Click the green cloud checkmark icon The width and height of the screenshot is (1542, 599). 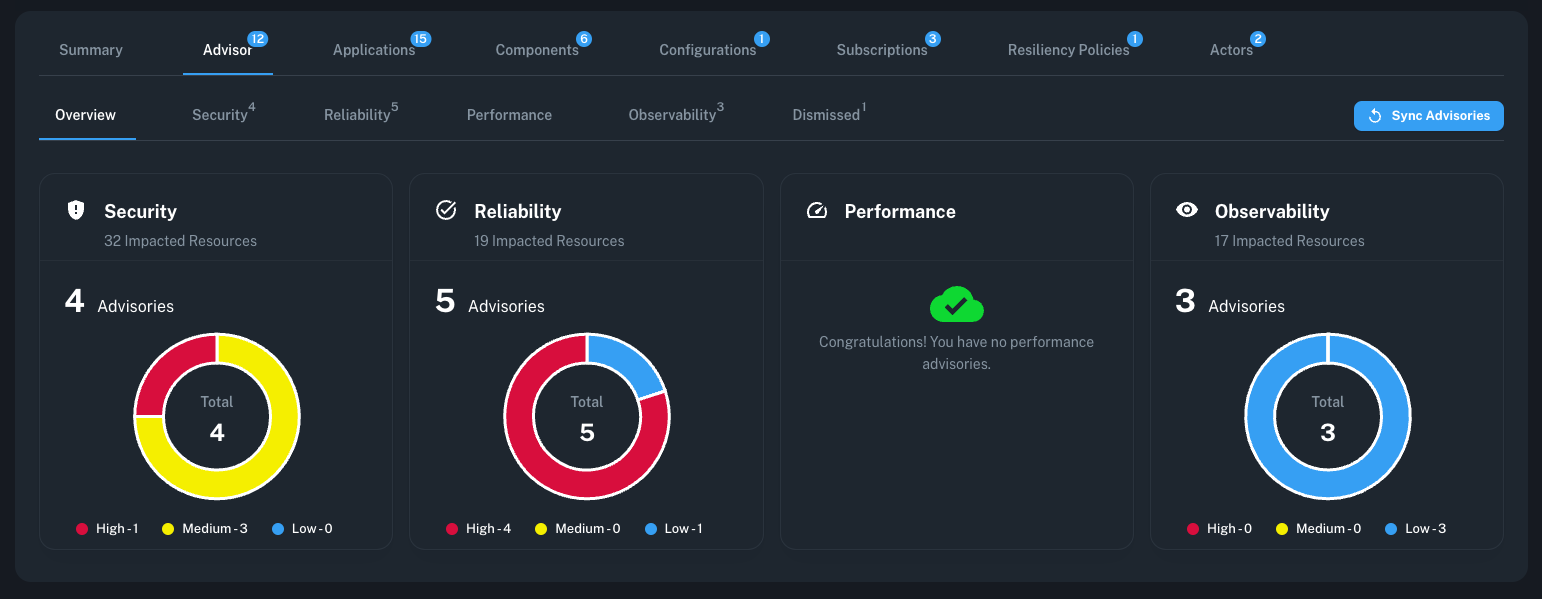click(956, 304)
